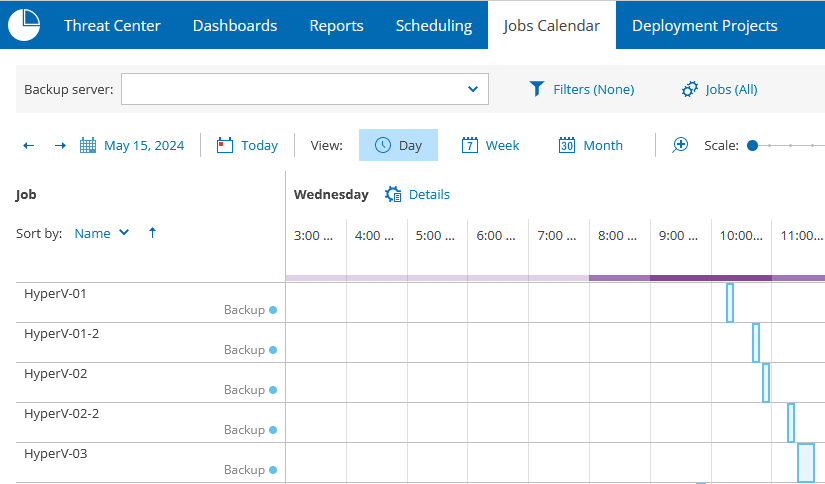Click the Today button
This screenshot has height=484, width=825.
click(x=247, y=145)
